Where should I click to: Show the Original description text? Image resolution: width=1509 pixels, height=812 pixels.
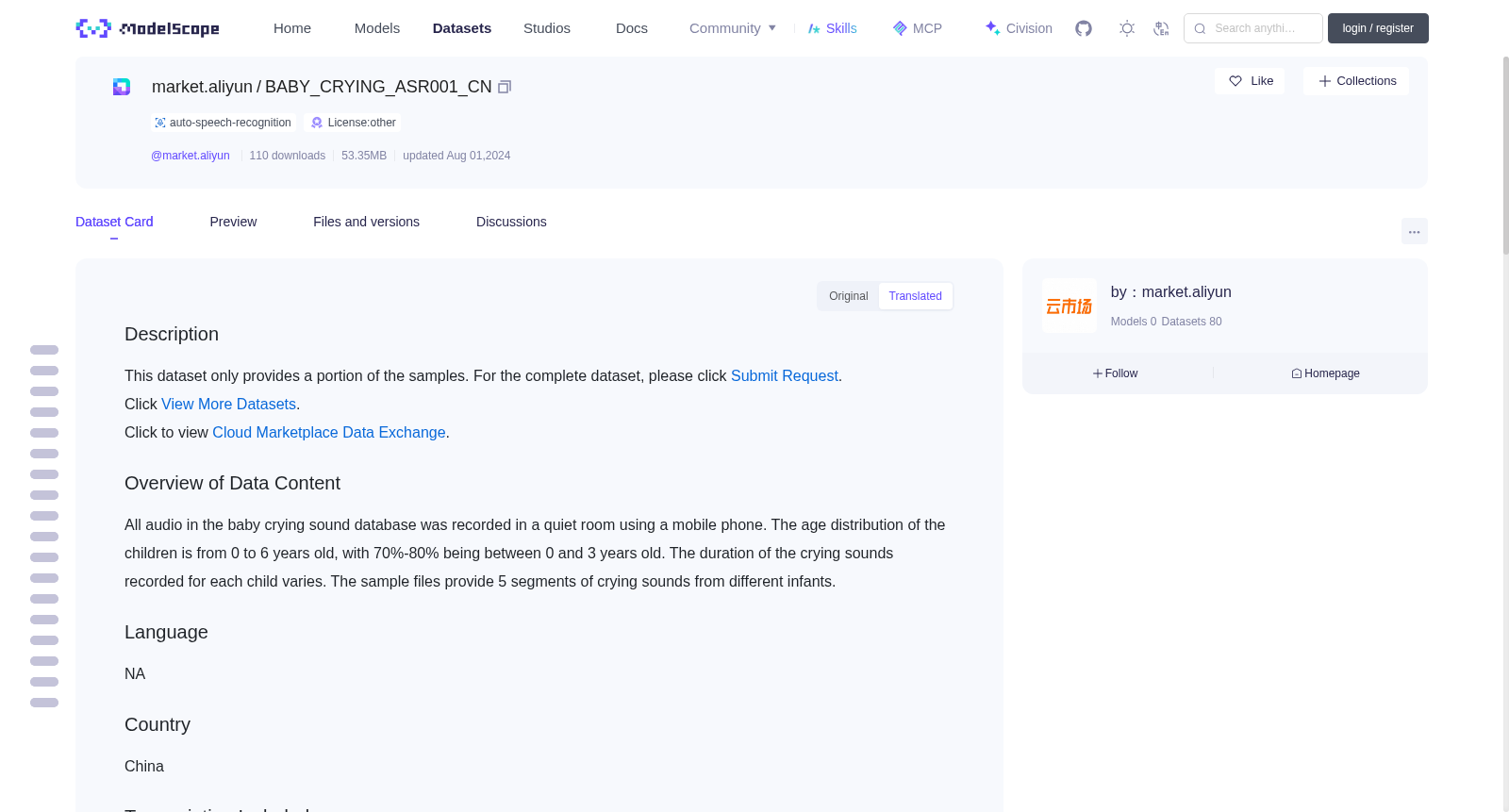[x=849, y=296]
